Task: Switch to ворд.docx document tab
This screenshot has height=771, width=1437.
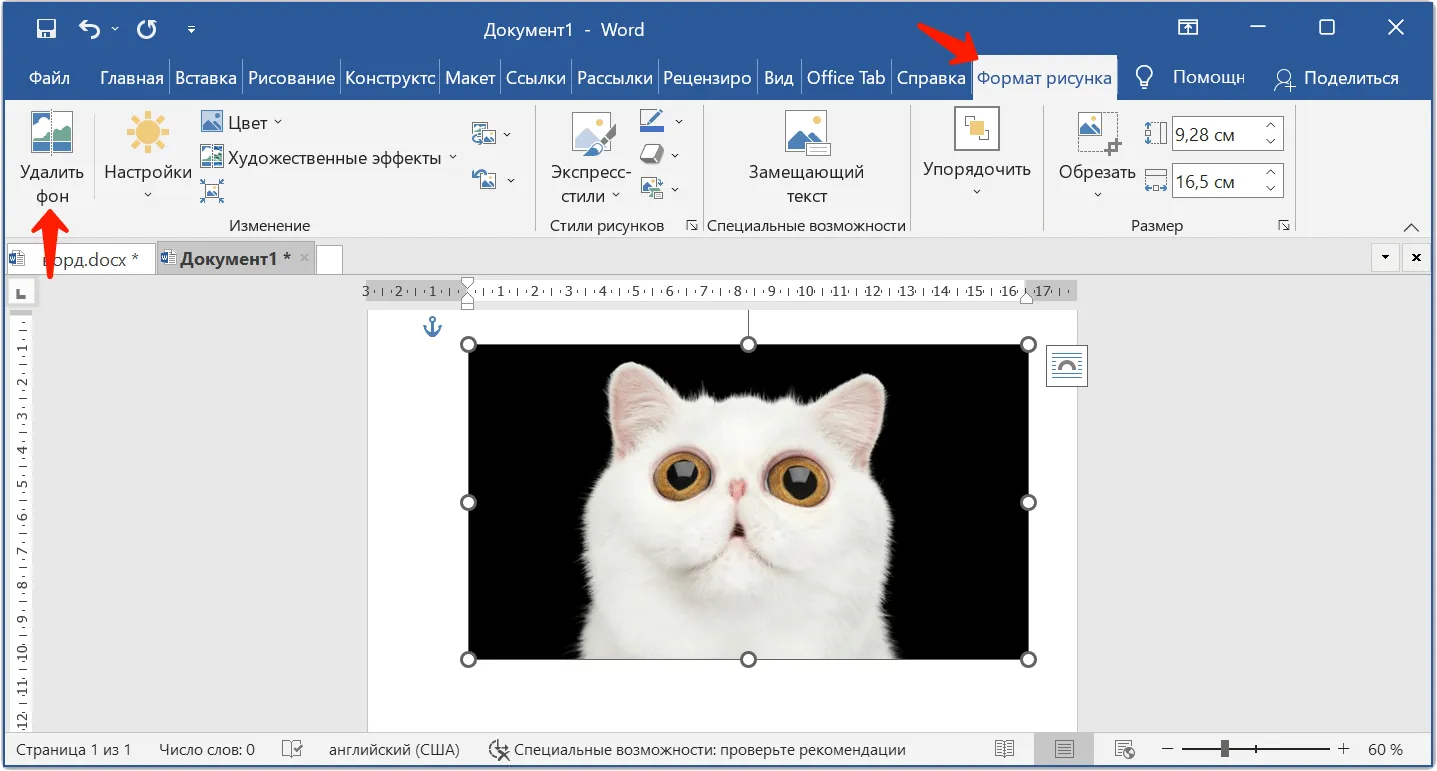Action: tap(81, 259)
